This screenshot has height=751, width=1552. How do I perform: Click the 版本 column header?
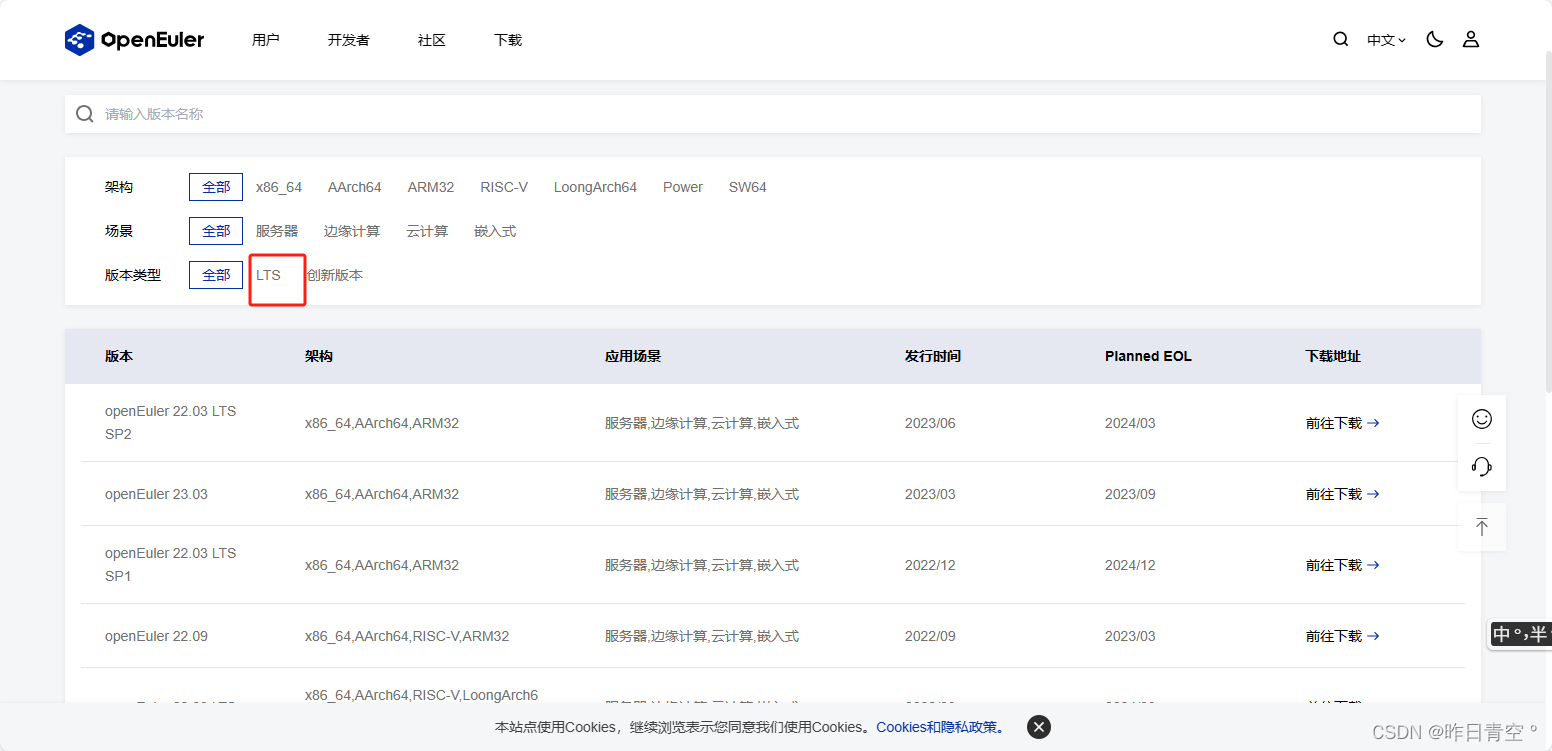click(119, 356)
